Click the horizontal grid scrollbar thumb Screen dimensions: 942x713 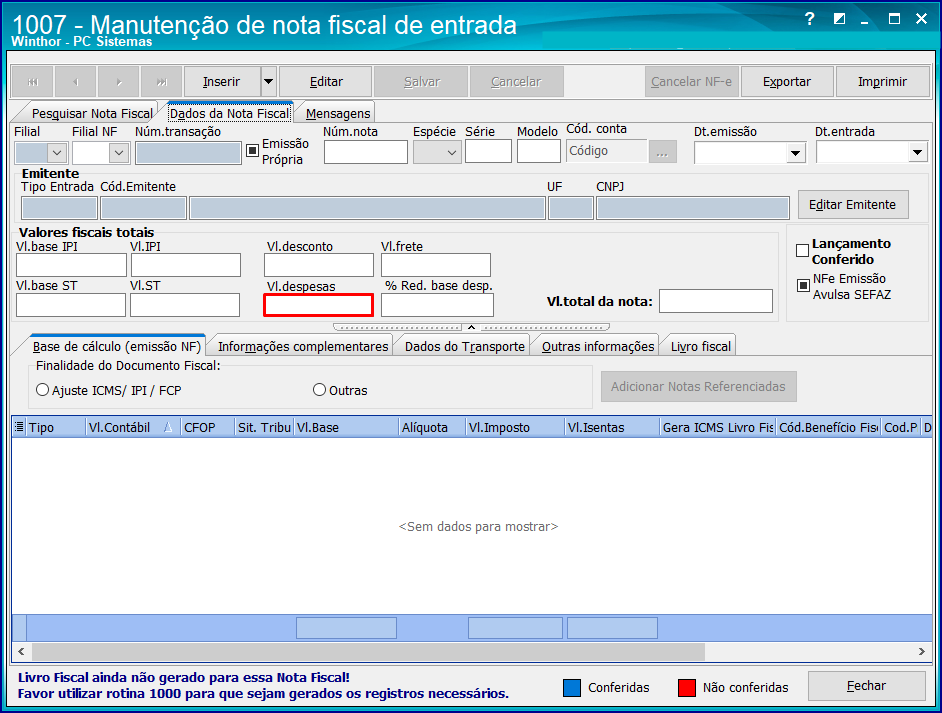coord(368,651)
